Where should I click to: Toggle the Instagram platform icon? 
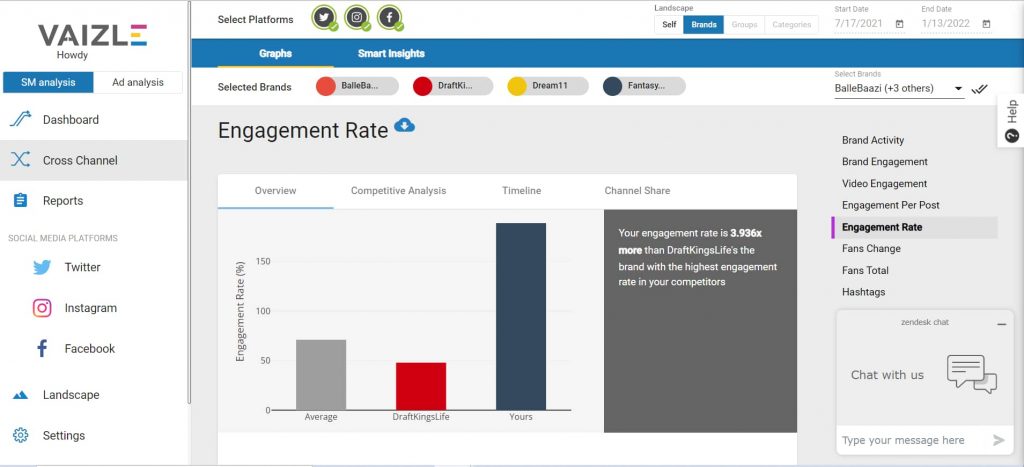click(x=357, y=18)
